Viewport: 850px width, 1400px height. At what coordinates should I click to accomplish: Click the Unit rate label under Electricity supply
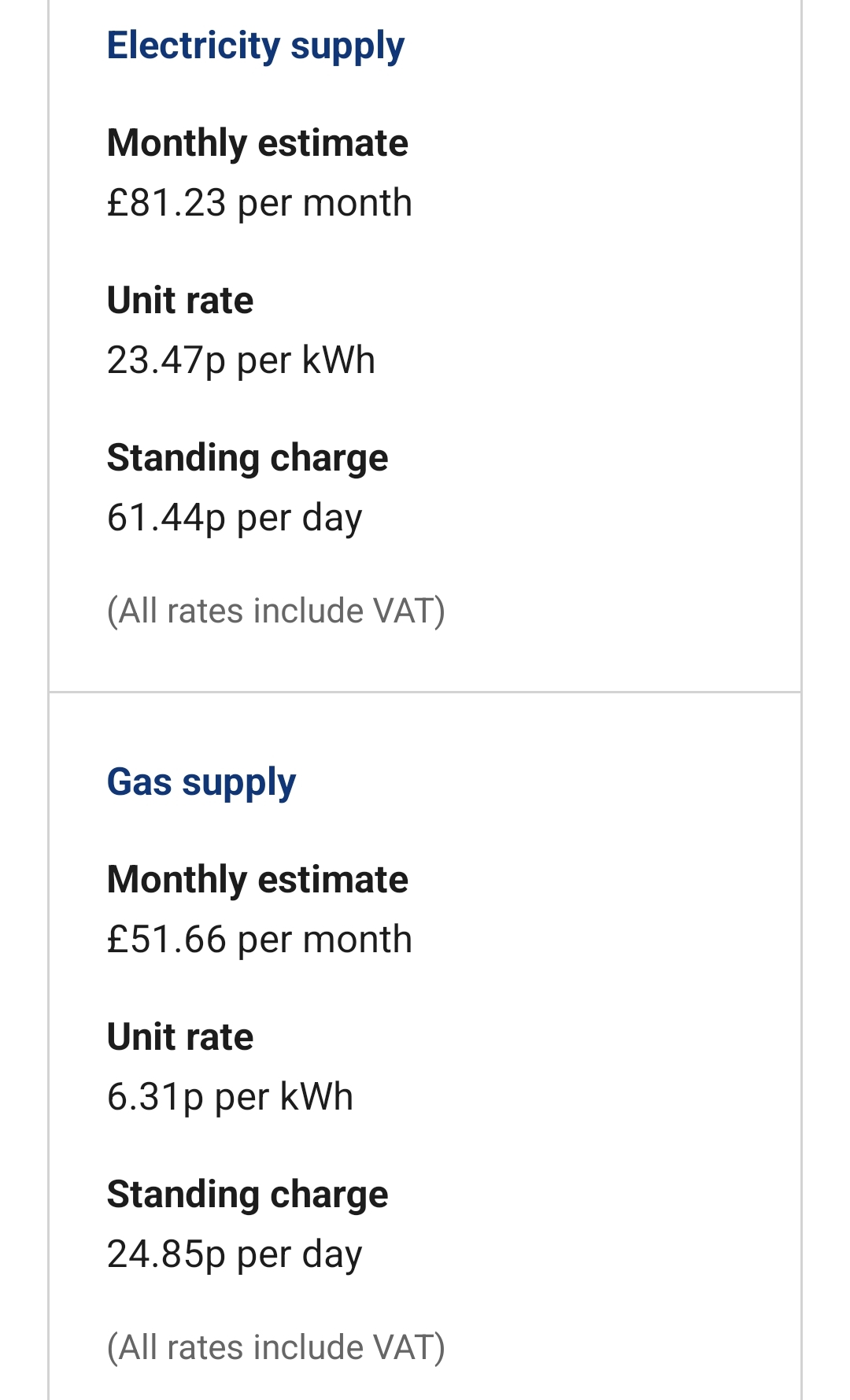click(x=180, y=301)
